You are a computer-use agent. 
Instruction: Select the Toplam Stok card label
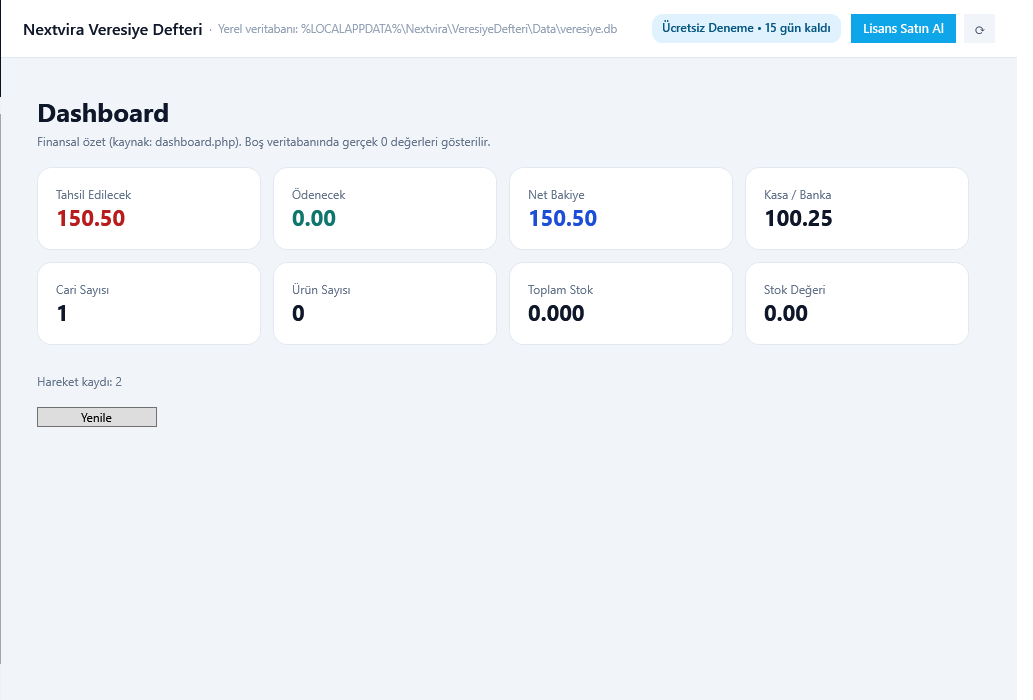tap(561, 290)
